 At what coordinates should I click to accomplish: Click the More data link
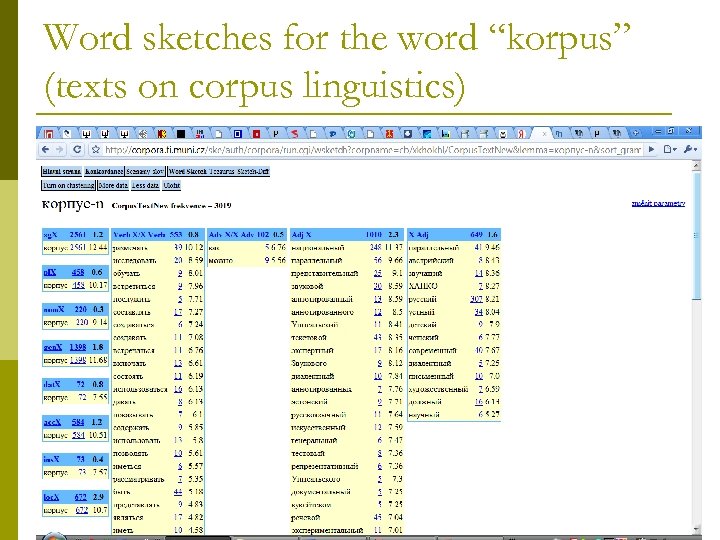[113, 185]
